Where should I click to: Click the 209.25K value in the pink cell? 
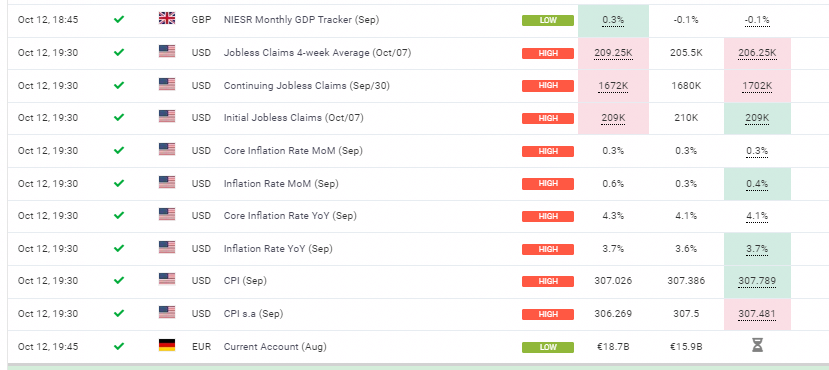(x=613, y=53)
